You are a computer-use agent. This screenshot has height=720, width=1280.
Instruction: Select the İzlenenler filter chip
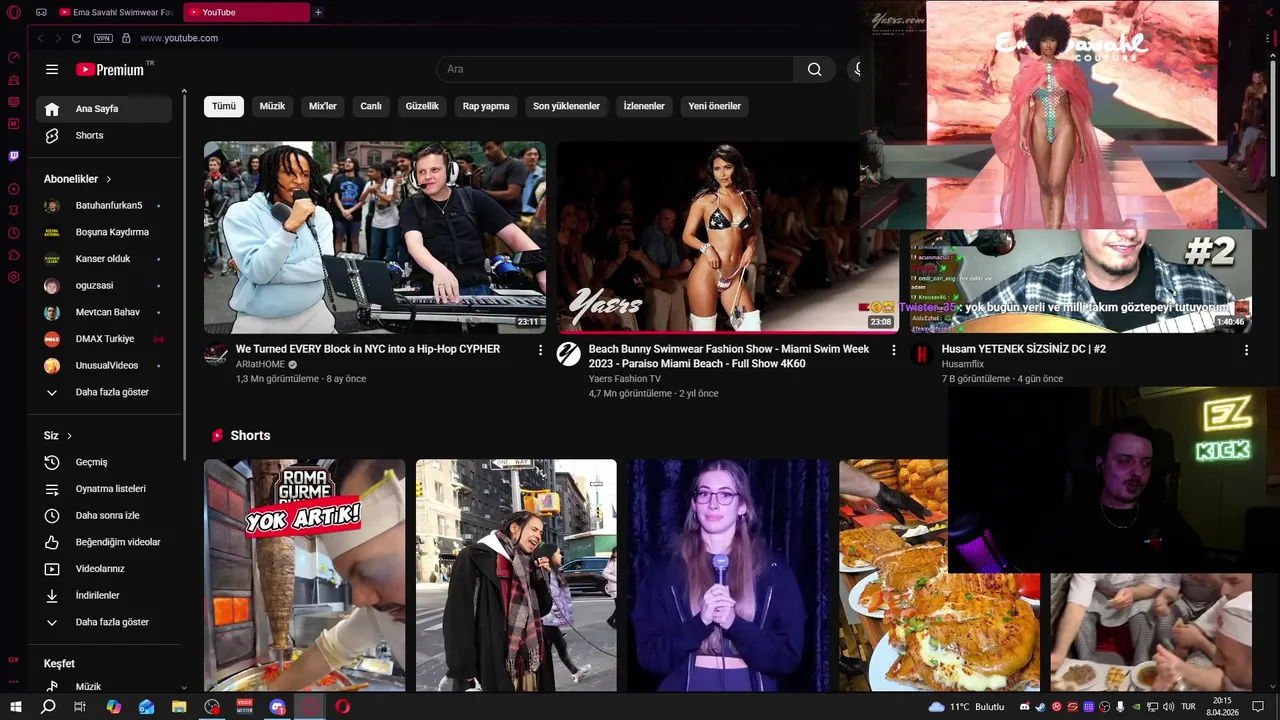click(x=644, y=106)
